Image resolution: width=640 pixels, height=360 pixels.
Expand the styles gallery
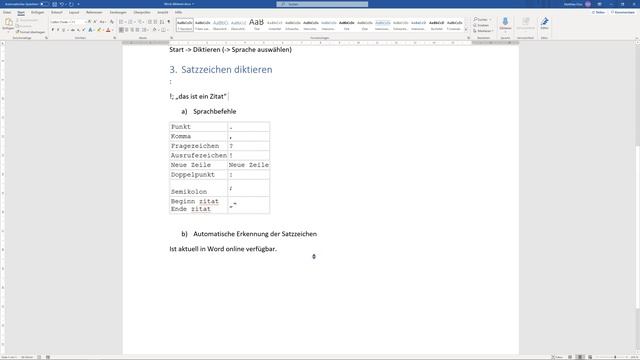467,30
